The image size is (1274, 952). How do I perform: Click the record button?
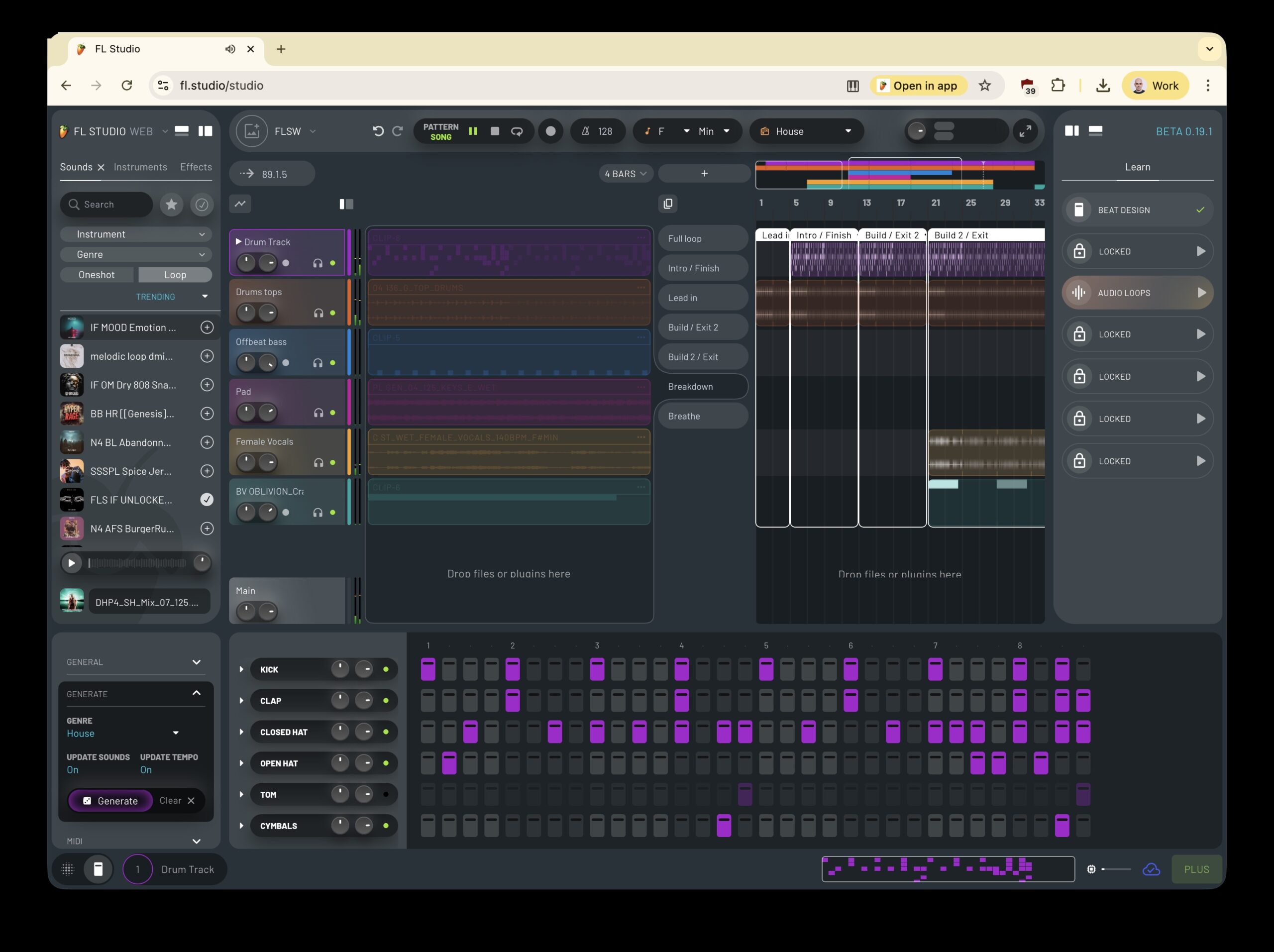[x=550, y=131]
